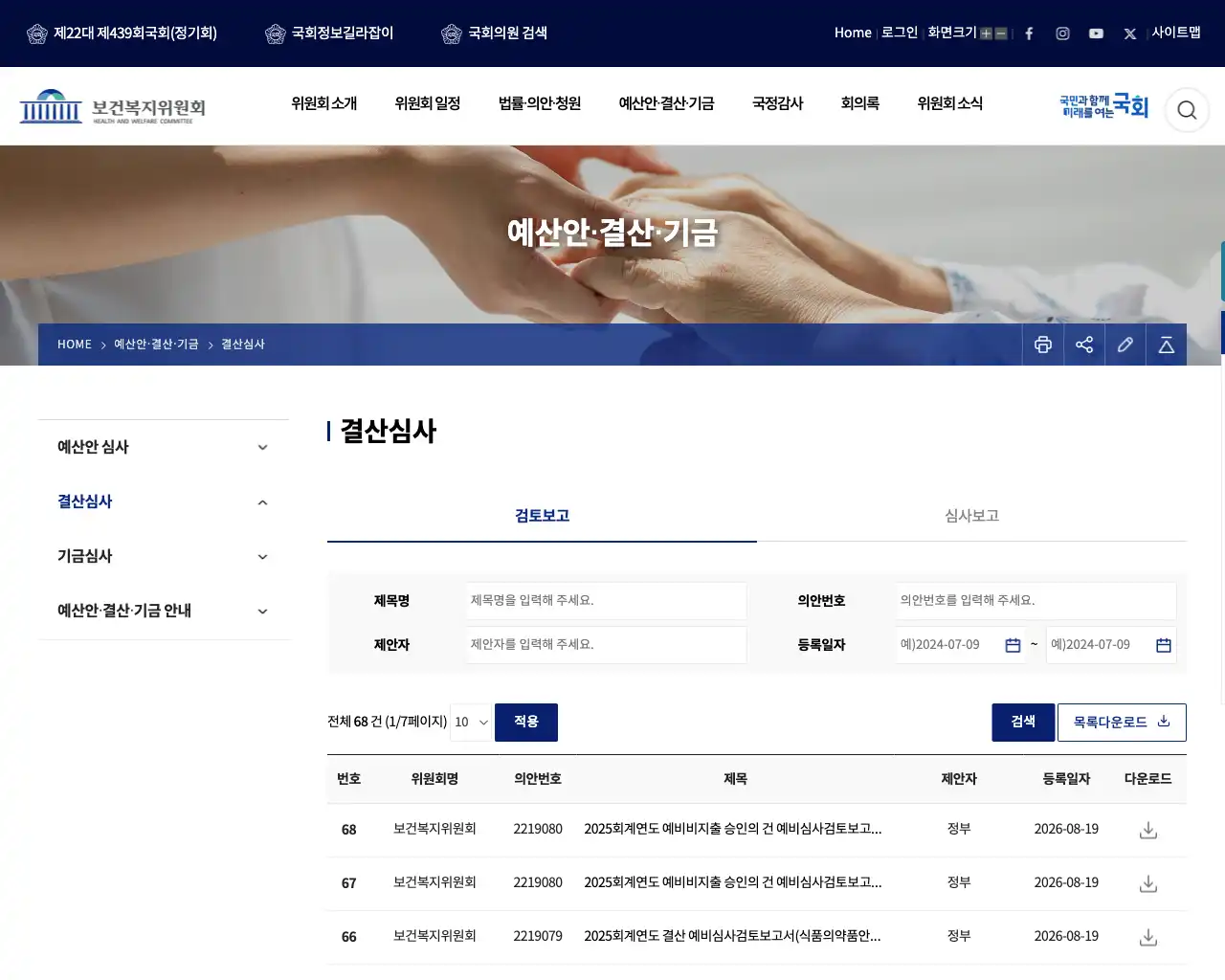The image size is (1225, 980).
Task: Download the file for row 67
Action: point(1148,884)
